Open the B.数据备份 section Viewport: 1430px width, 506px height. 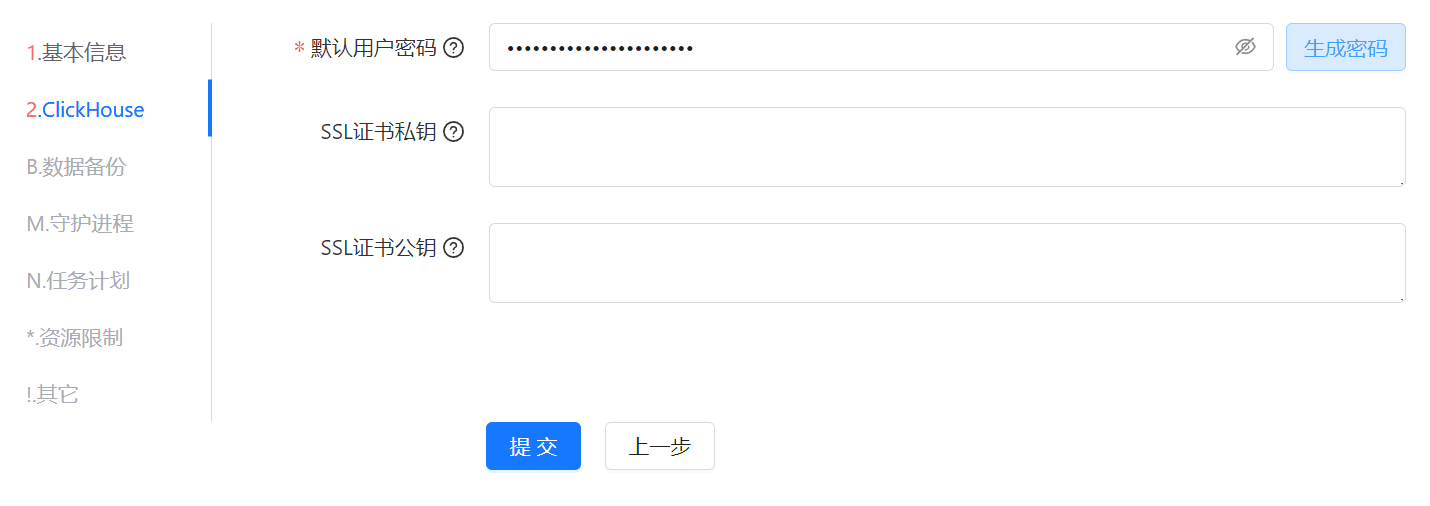[77, 166]
